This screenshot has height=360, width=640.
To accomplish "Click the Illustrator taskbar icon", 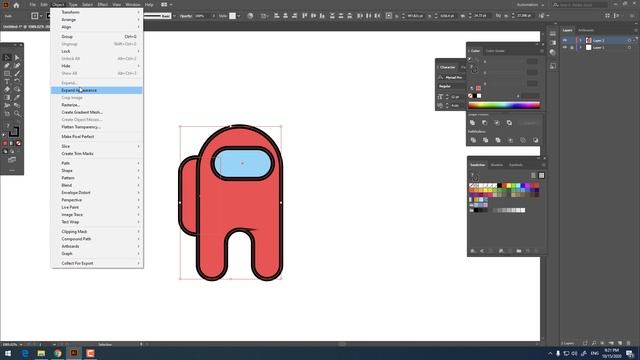I will [74, 353].
